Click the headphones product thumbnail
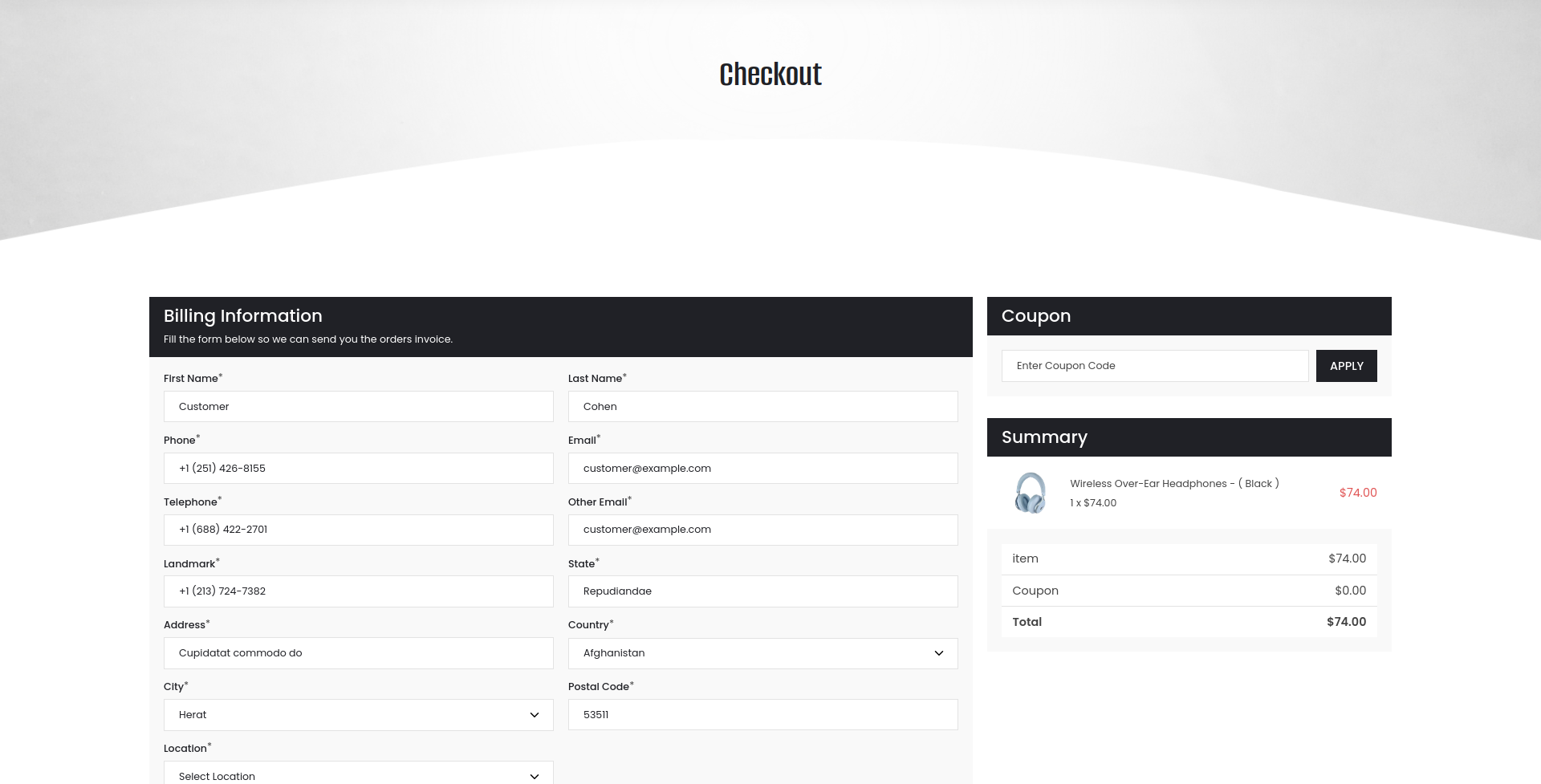Viewport: 1541px width, 784px height. coord(1030,493)
